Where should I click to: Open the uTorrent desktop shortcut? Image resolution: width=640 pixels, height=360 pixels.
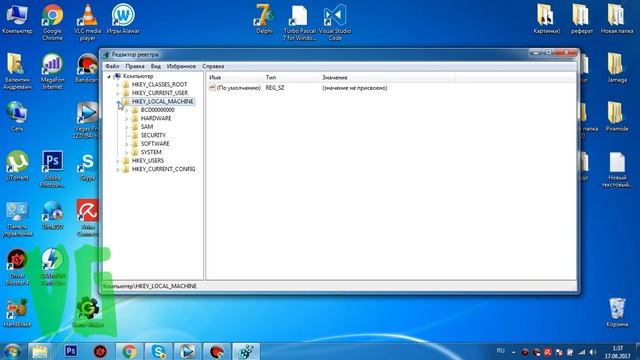click(17, 165)
